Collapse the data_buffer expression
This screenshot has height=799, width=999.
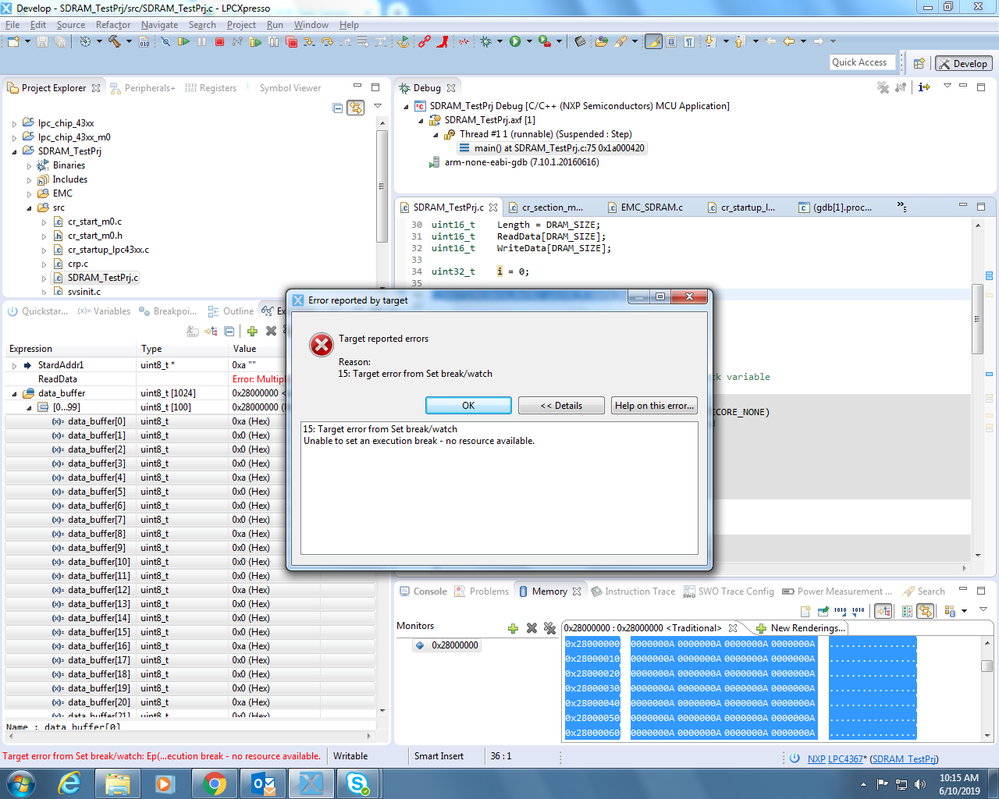pyautogui.click(x=14, y=394)
